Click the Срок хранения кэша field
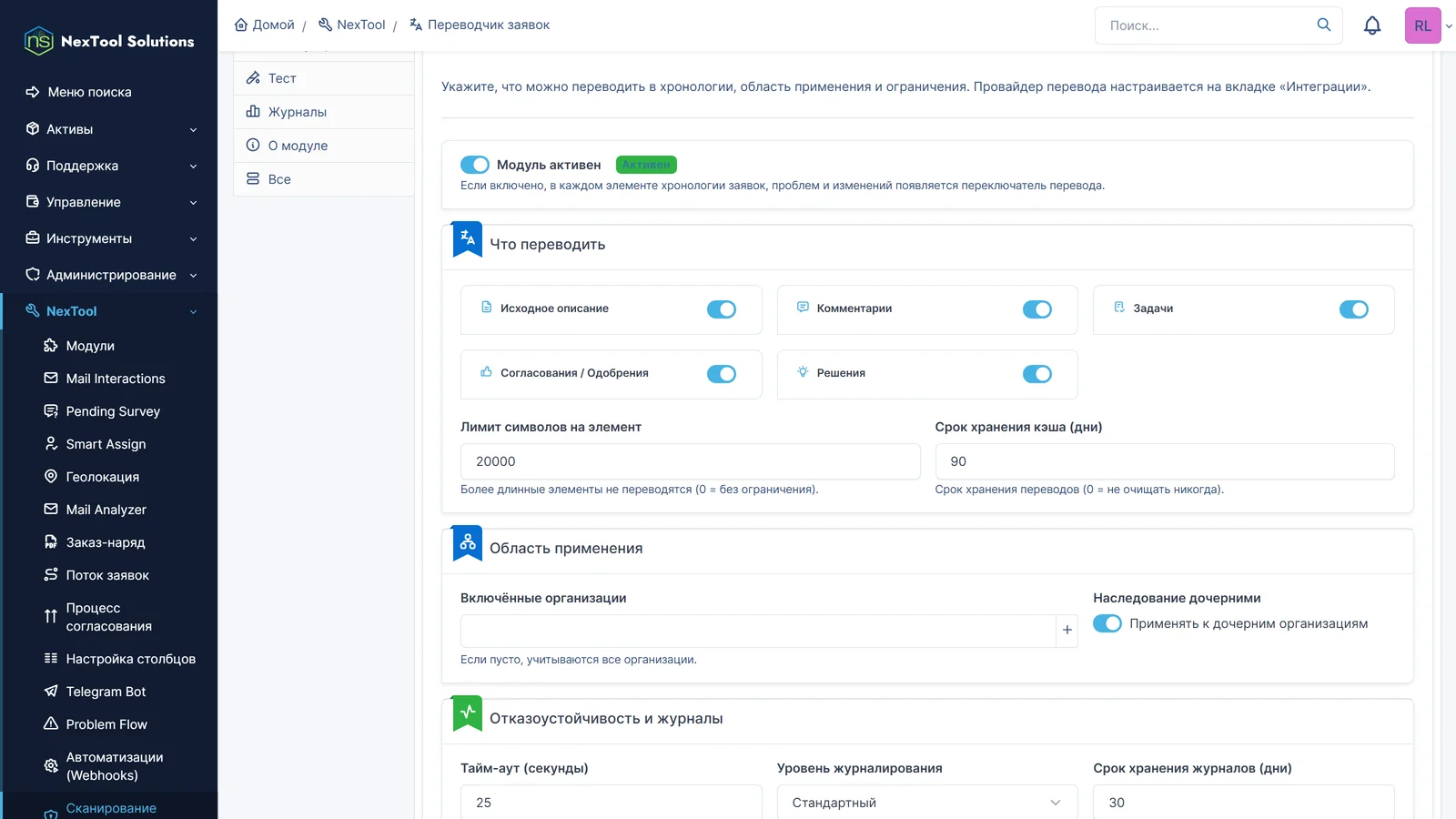The image size is (1456, 819). tap(1165, 461)
